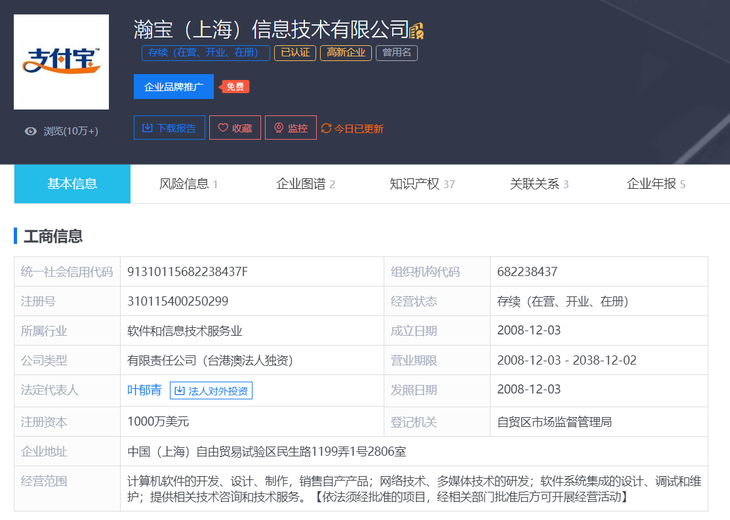This screenshot has height=520, width=730.
Task: Click the red 免费 label
Action: [x=235, y=87]
